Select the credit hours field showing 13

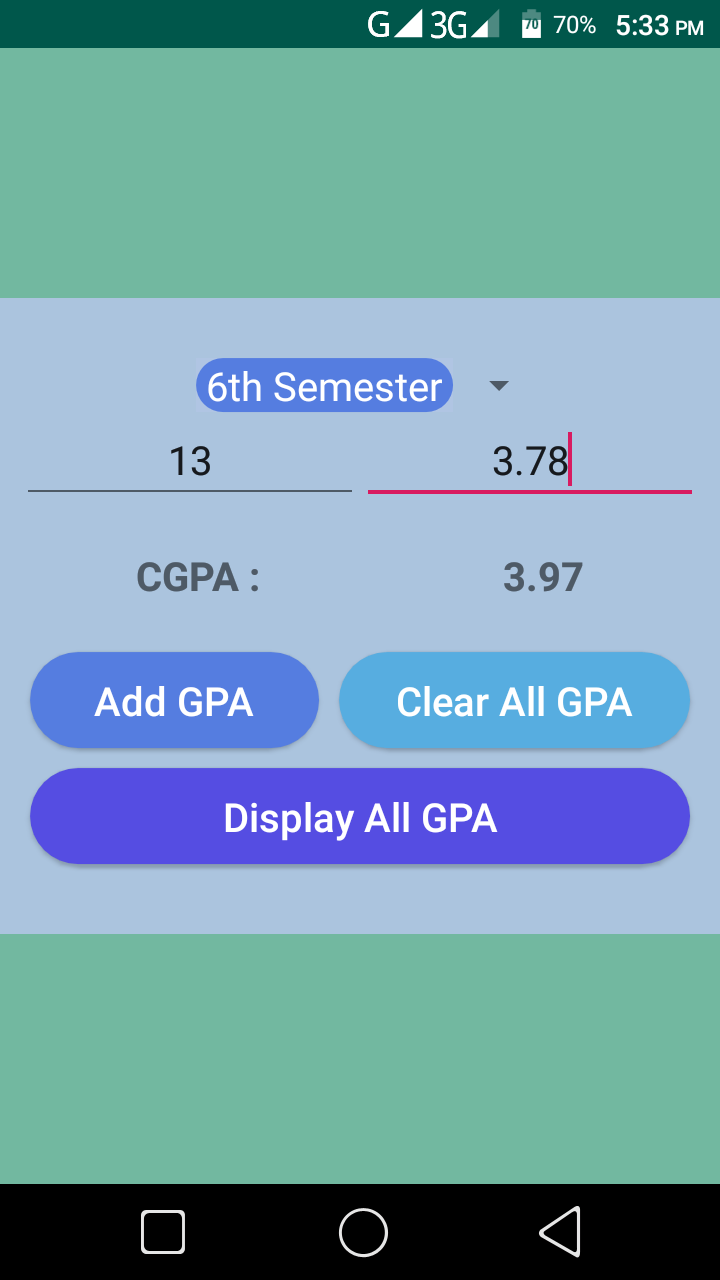pos(190,461)
